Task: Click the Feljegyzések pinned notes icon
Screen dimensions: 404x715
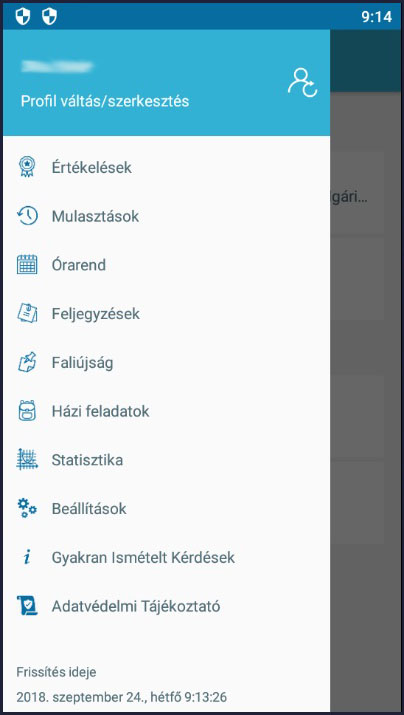Action: pyautogui.click(x=27, y=313)
